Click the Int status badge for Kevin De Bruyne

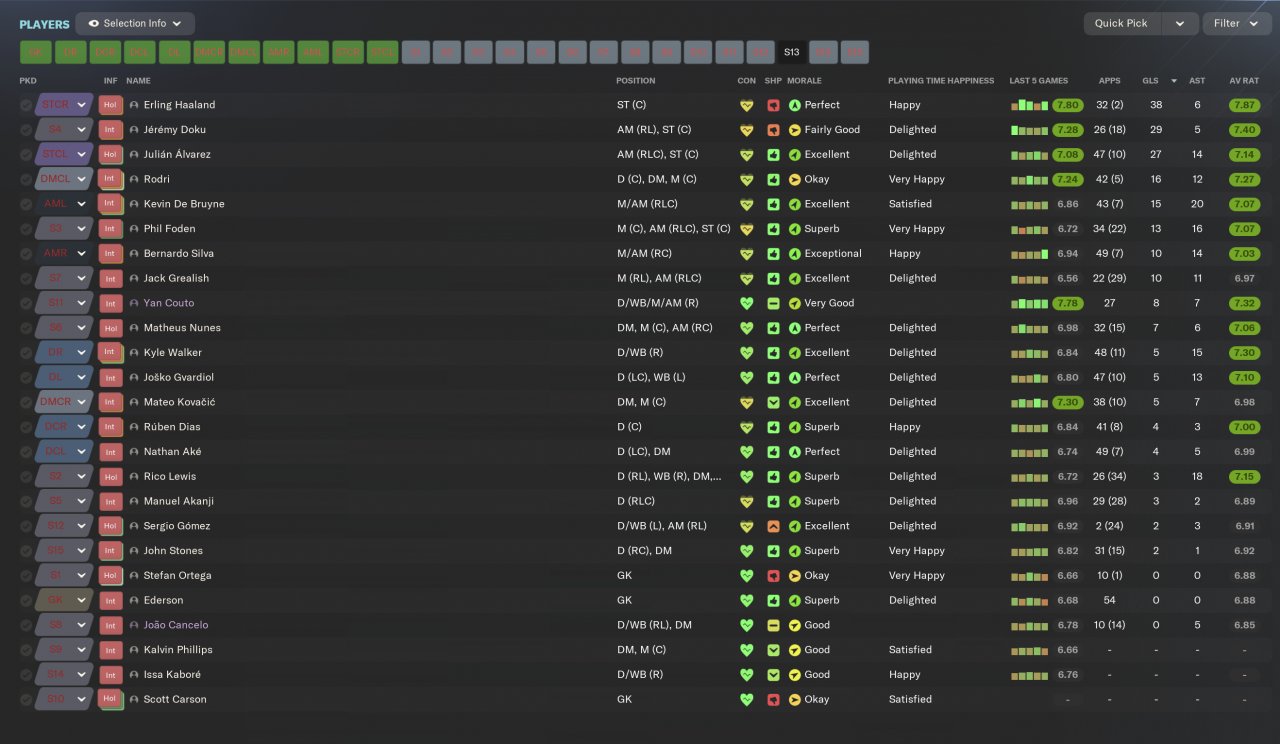110,204
